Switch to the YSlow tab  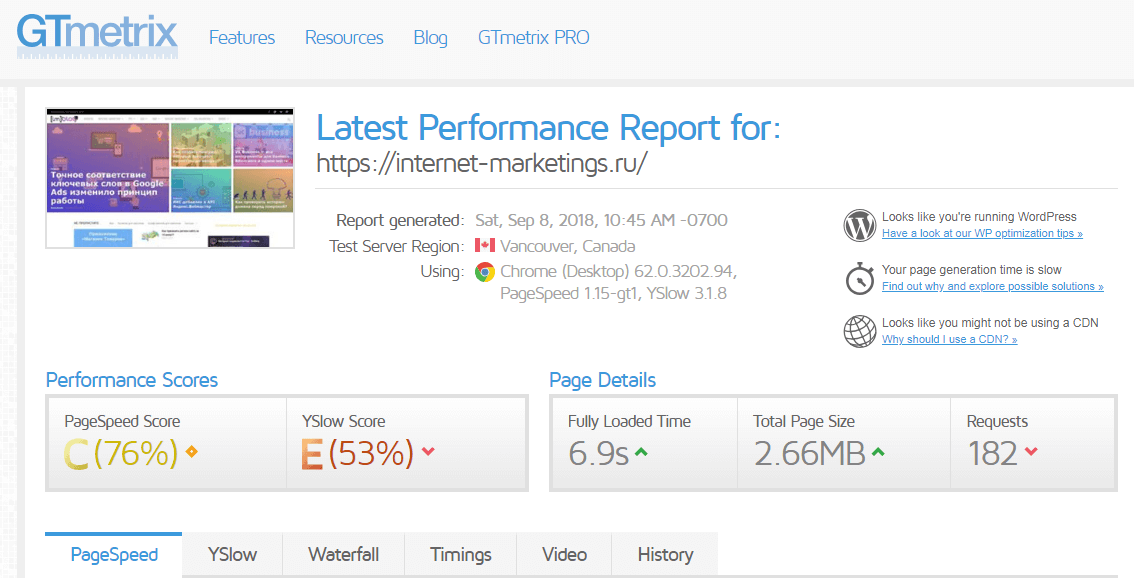click(232, 554)
